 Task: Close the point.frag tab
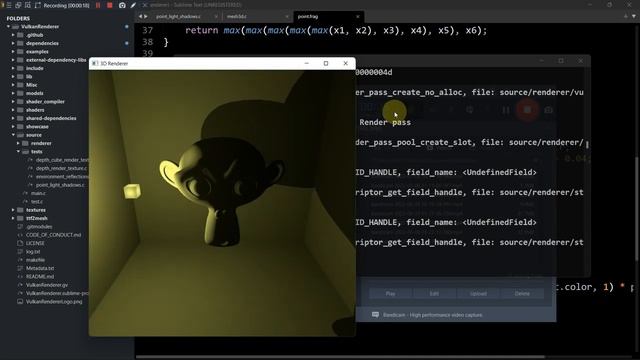tap(358, 16)
